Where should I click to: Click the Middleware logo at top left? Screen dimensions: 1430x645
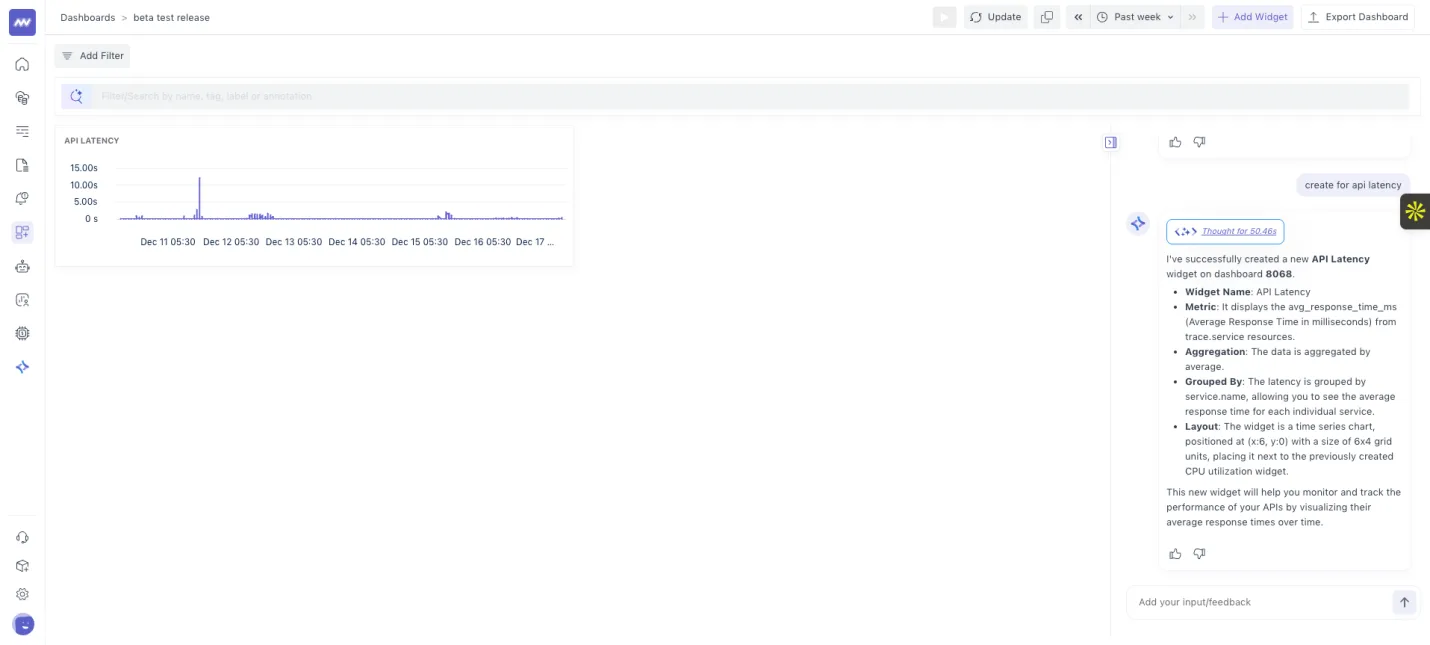(22, 22)
